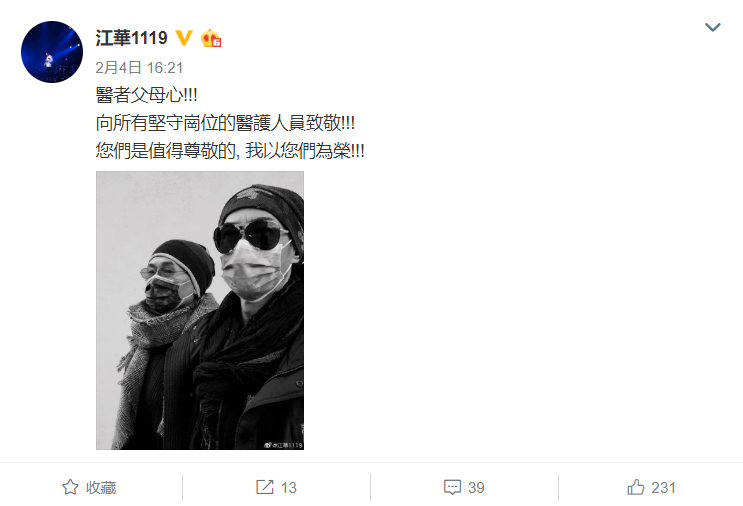The image size is (743, 506).
Task: Click the line ending with 我以您們為榮
Action: [x=230, y=151]
